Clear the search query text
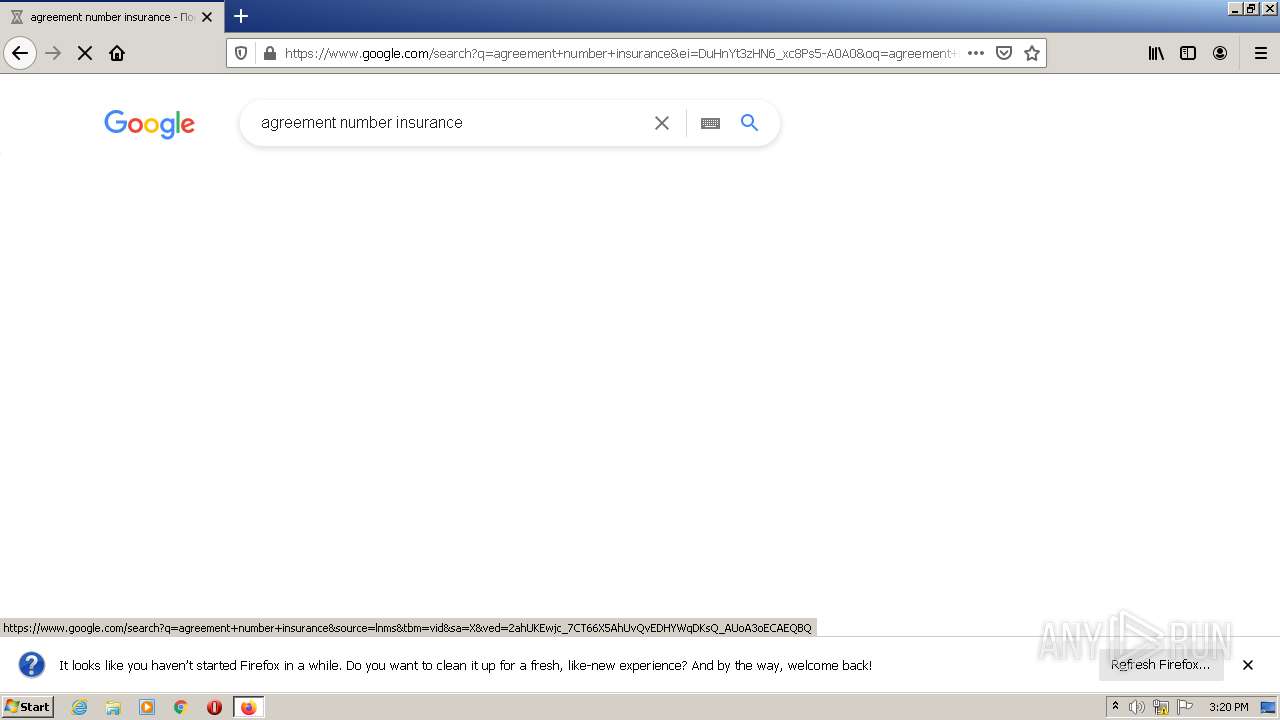This screenshot has height=720, width=1280. 662,123
